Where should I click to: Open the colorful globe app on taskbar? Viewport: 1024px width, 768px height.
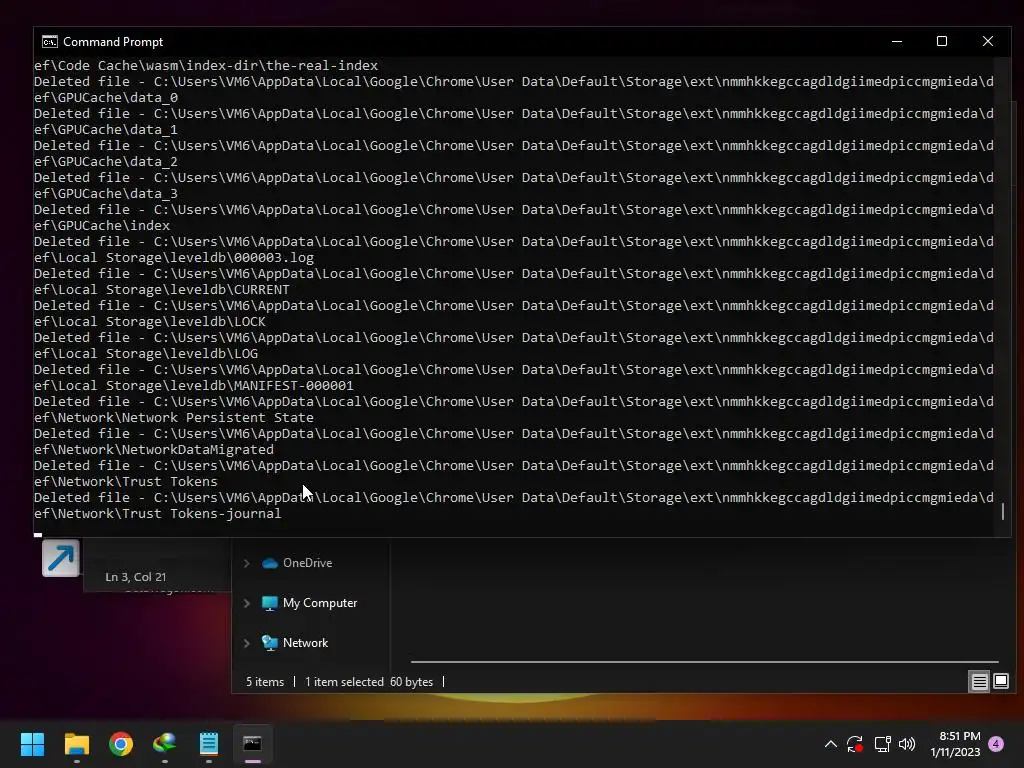pos(165,744)
